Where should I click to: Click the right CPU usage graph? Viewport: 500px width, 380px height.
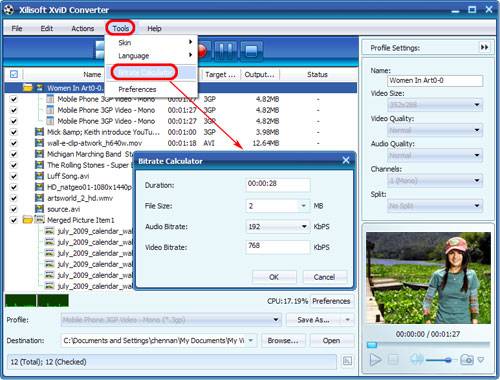click(53, 301)
